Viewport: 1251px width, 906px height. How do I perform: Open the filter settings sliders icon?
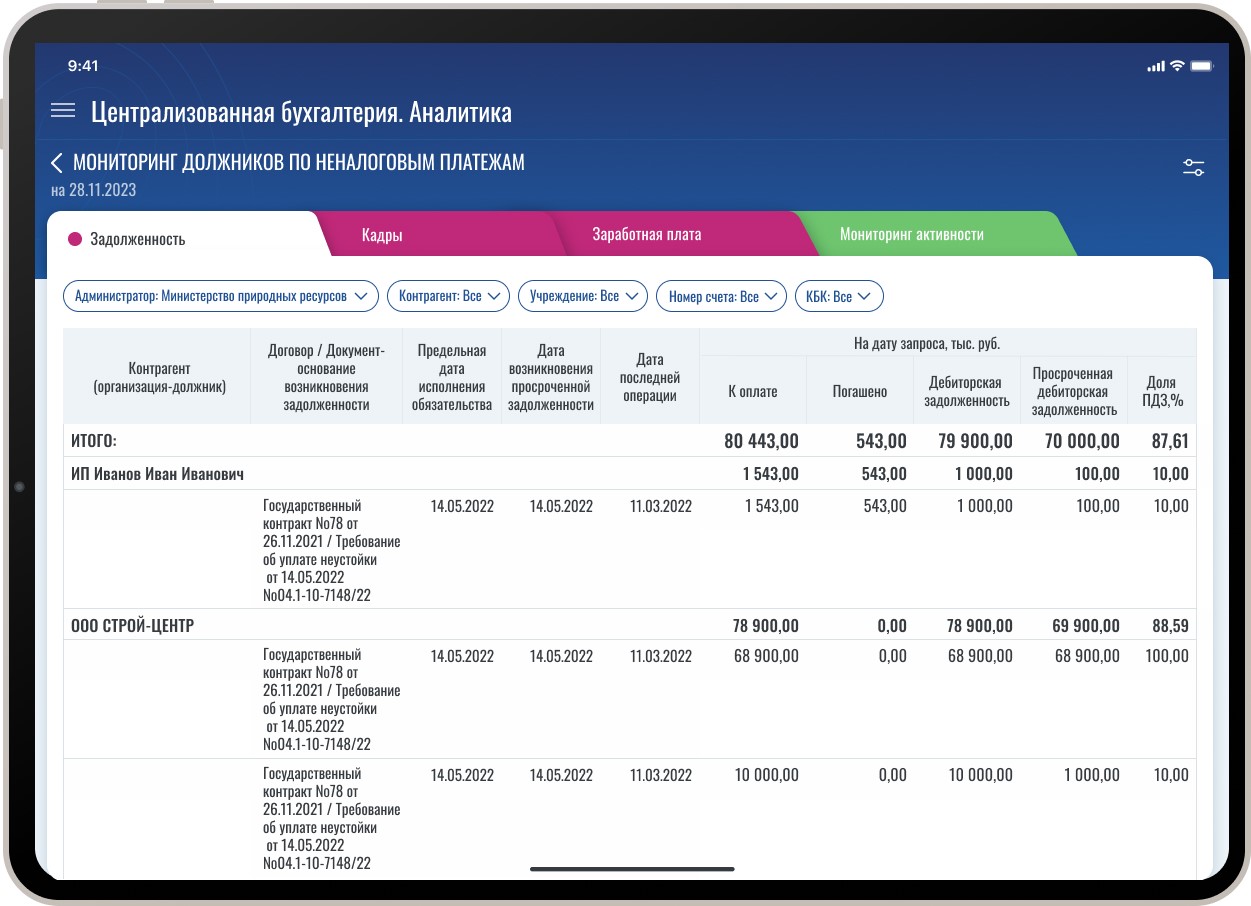[1193, 168]
